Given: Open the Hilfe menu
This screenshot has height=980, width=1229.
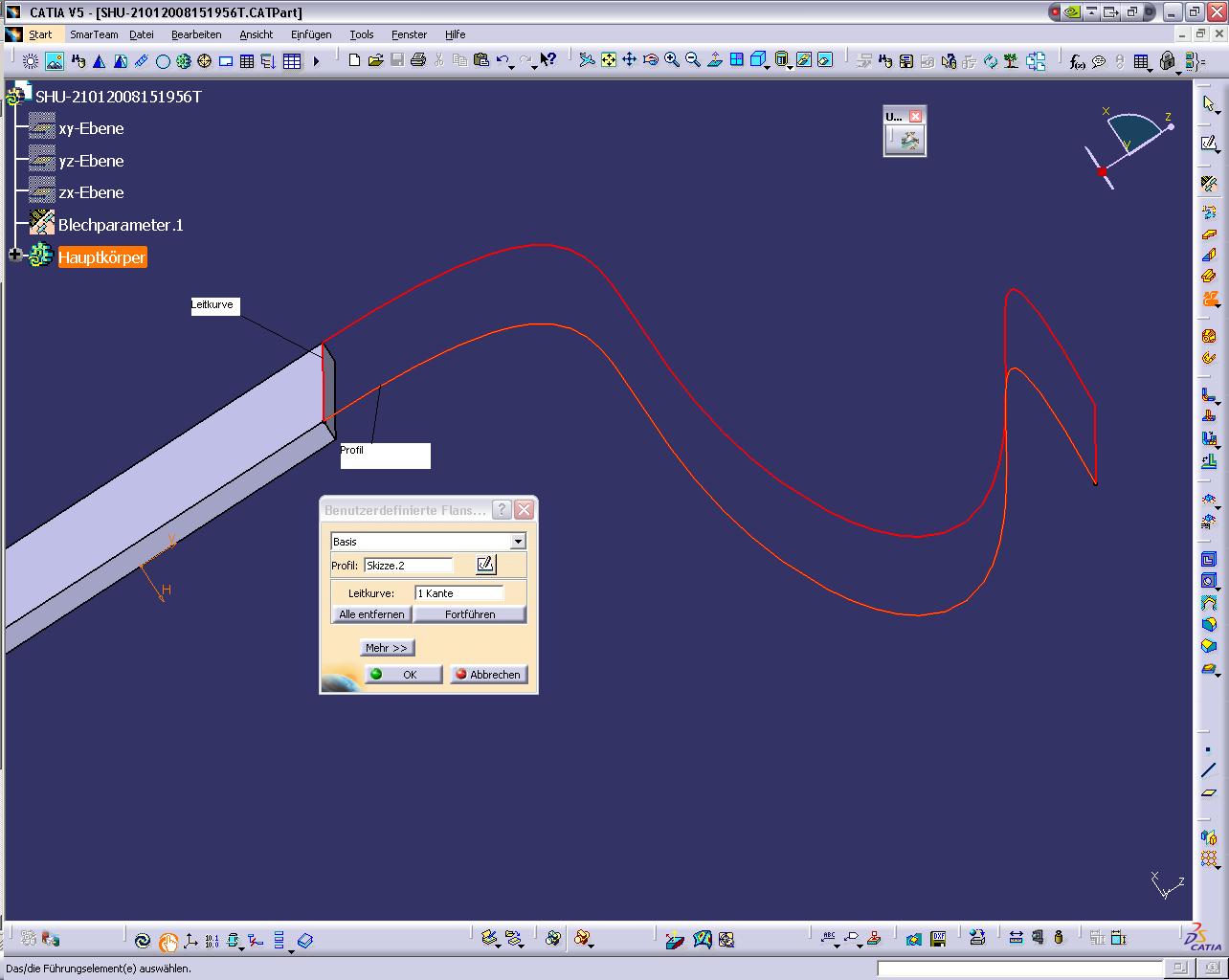Looking at the screenshot, I should [x=455, y=34].
